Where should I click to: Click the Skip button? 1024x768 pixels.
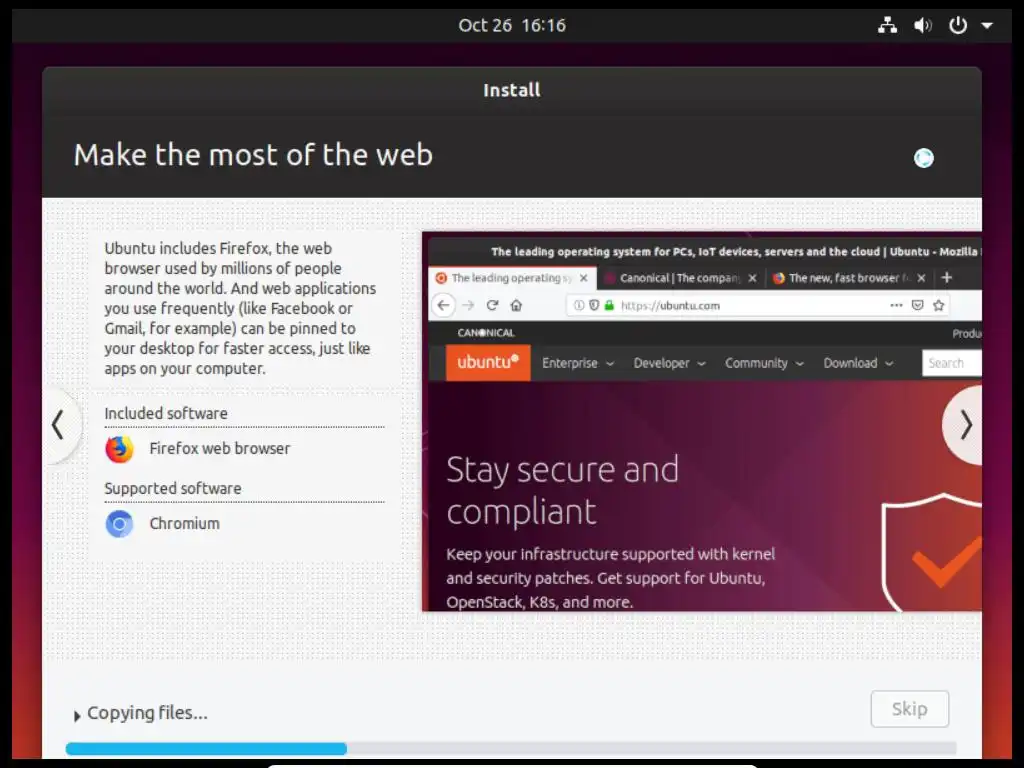909,709
